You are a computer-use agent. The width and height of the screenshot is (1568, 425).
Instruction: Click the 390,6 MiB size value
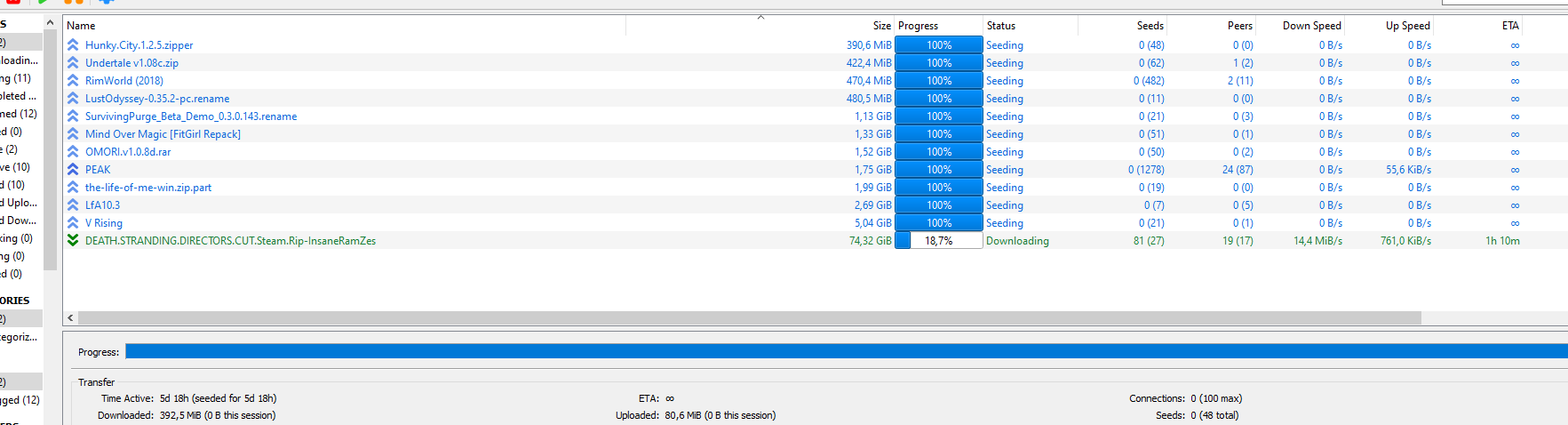click(869, 44)
